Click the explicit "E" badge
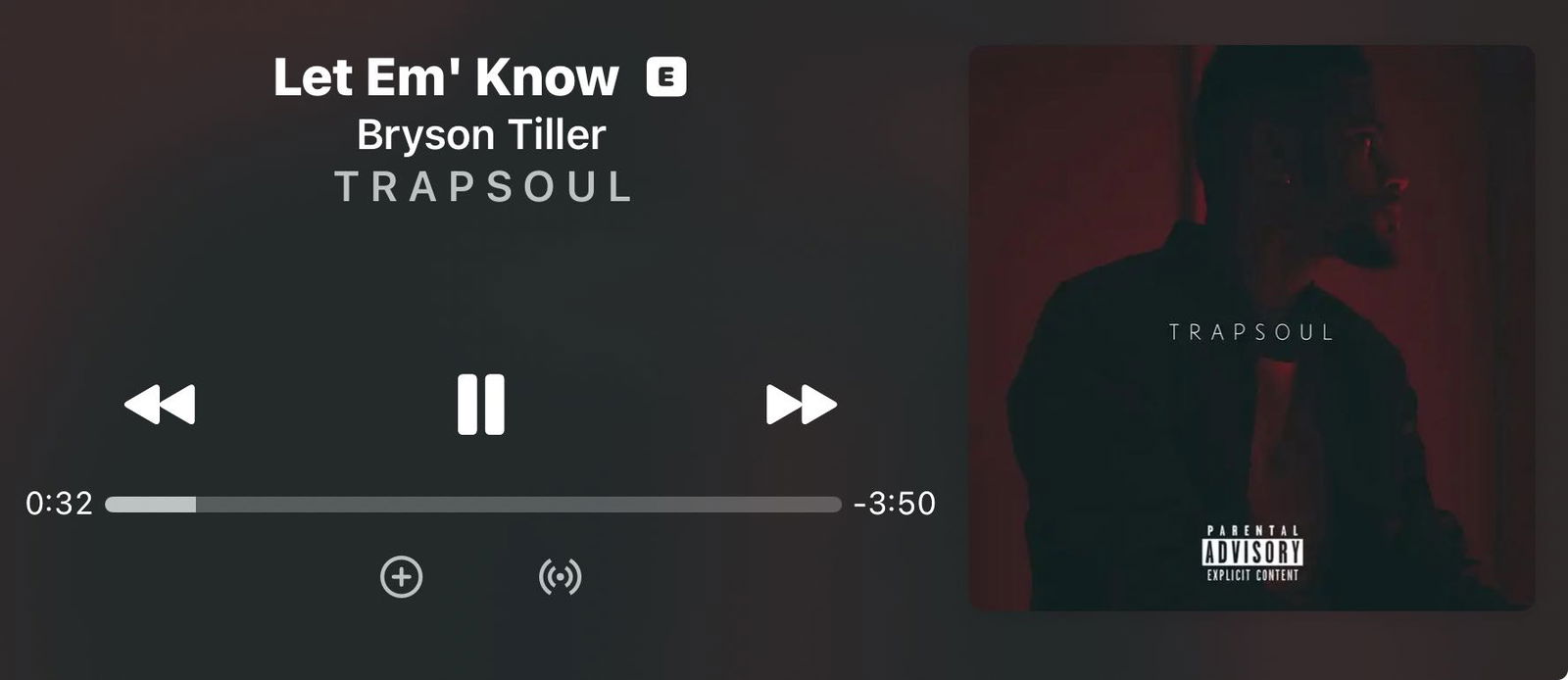This screenshot has height=680, width=1568. pyautogui.click(x=666, y=76)
